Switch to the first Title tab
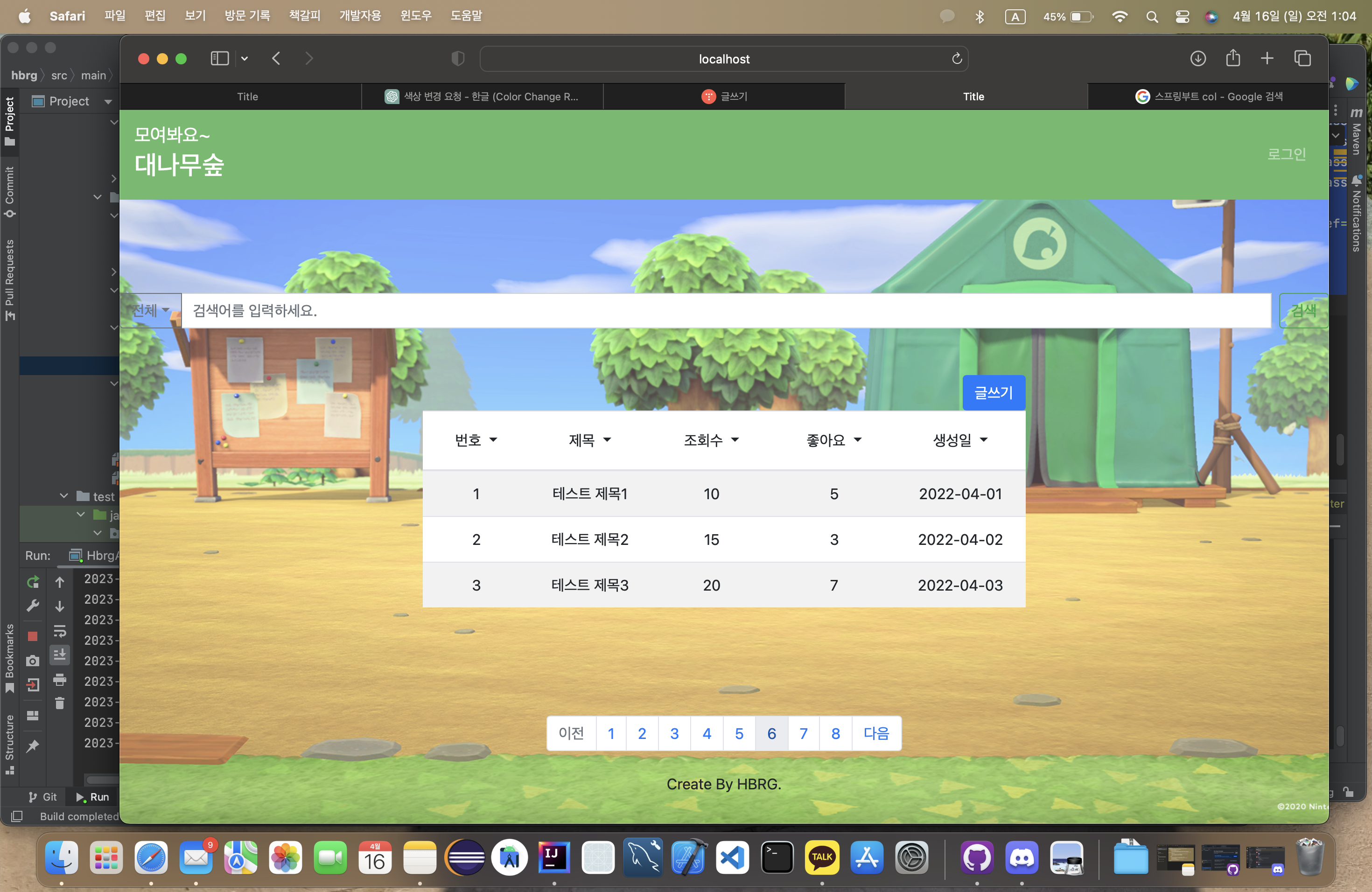Image resolution: width=1372 pixels, height=892 pixels. [240, 96]
